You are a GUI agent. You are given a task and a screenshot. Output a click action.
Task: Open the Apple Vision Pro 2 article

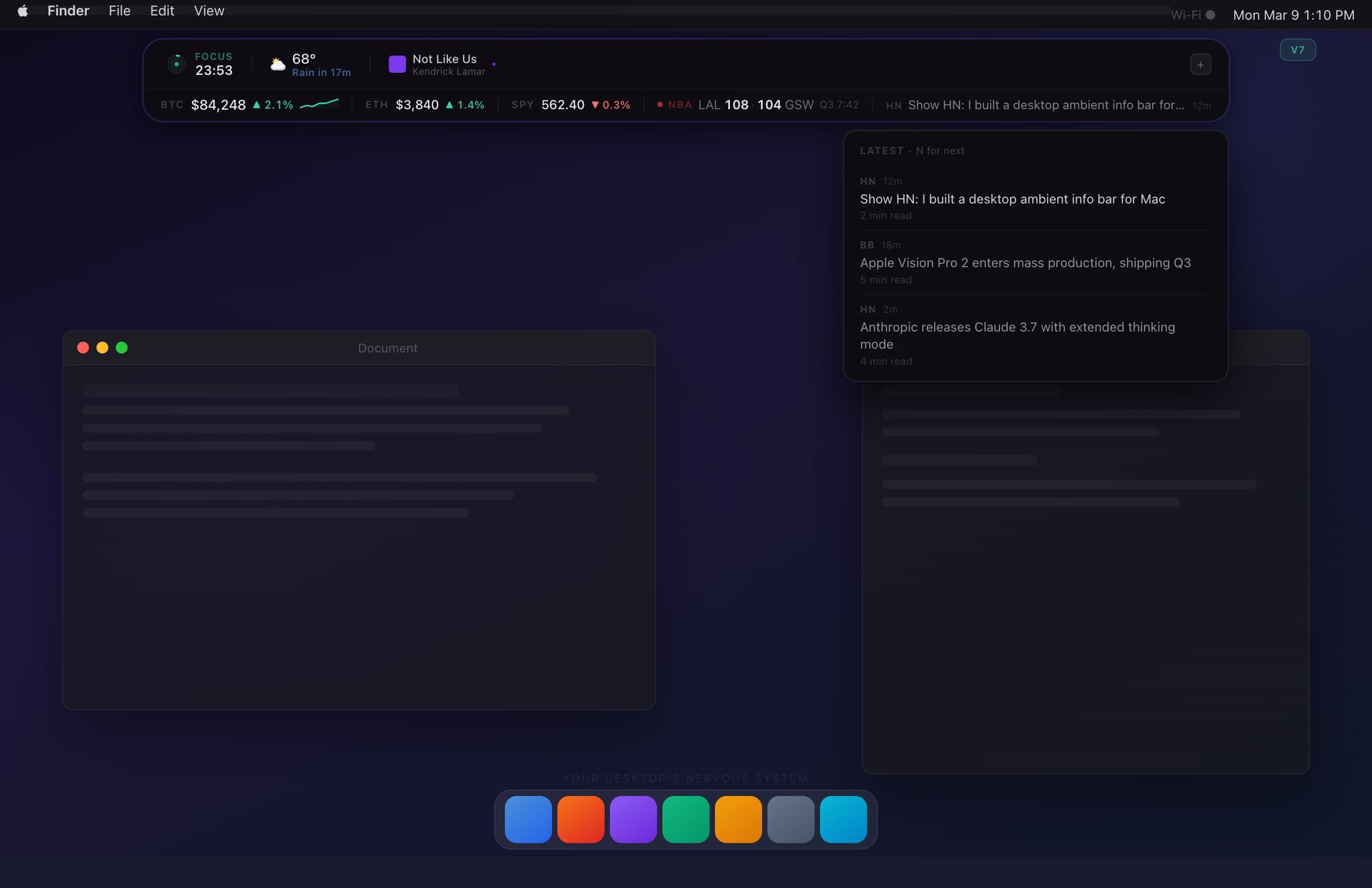pyautogui.click(x=1025, y=263)
